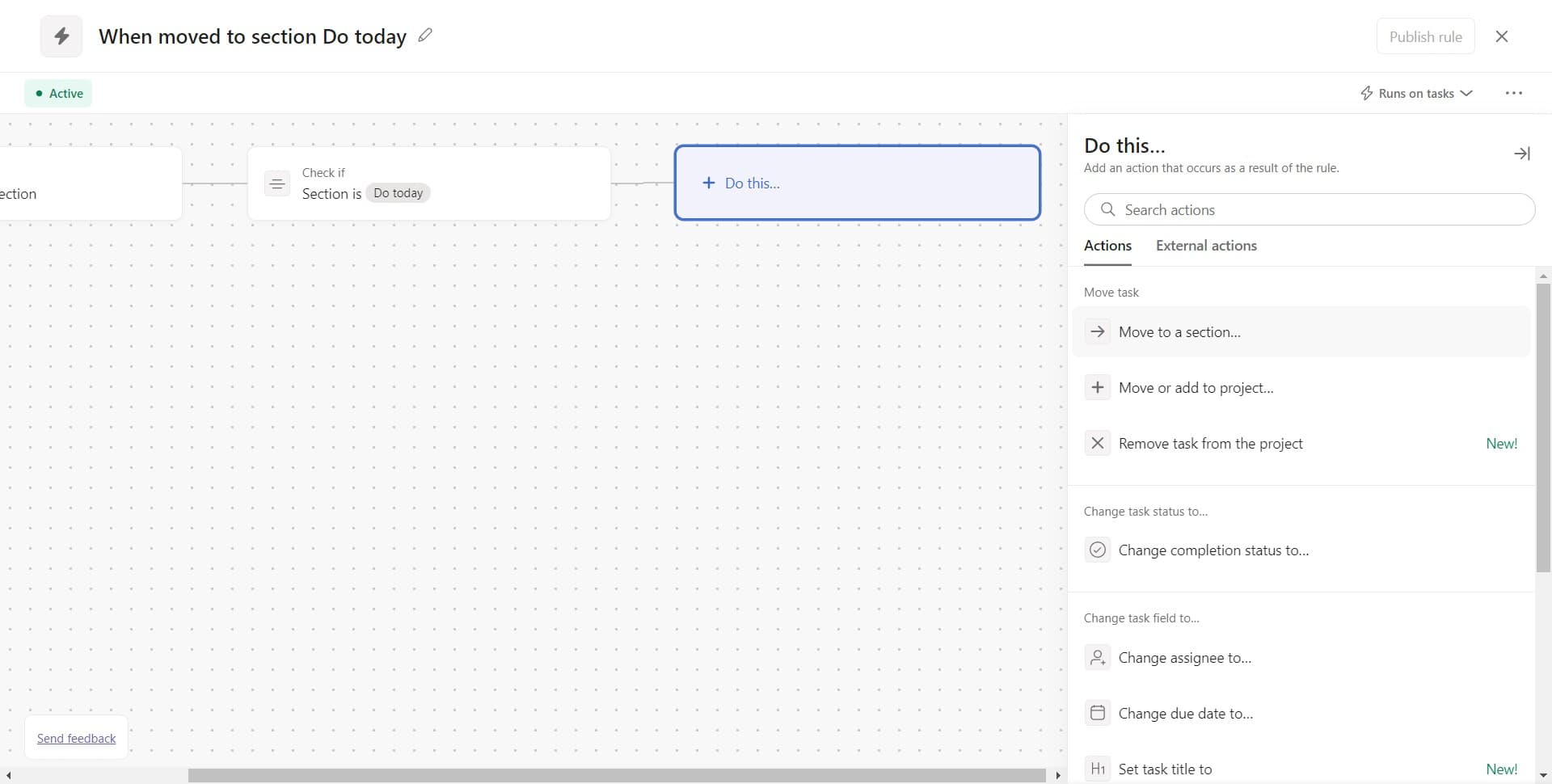
Task: Open the Send feedback link
Action: 77,739
